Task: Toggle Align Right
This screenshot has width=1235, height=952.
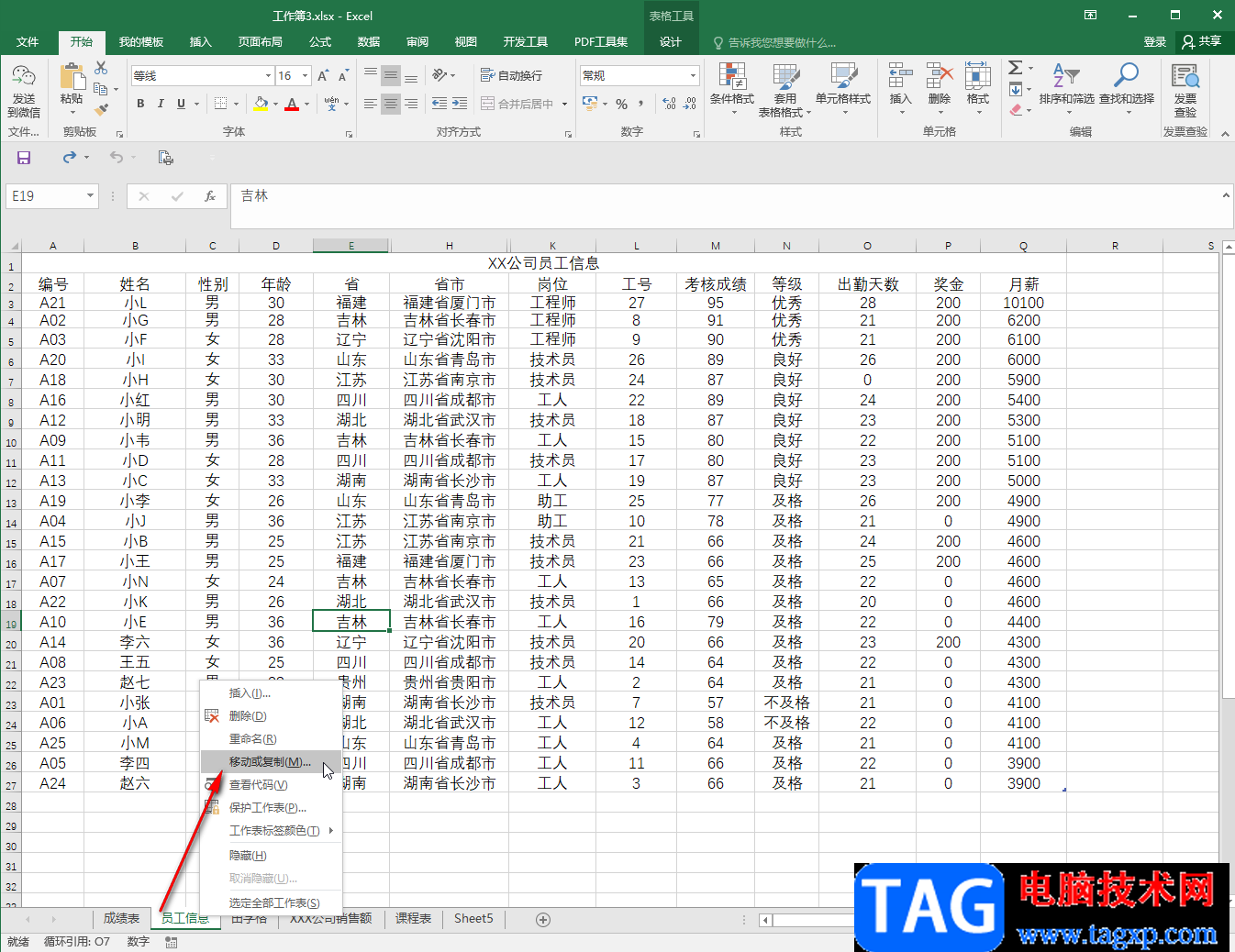Action: [411, 104]
